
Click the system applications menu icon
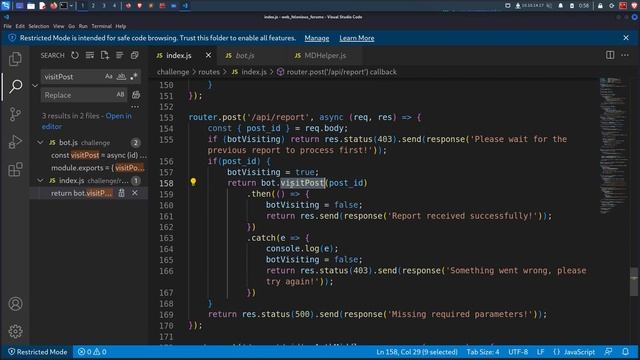(6, 6)
